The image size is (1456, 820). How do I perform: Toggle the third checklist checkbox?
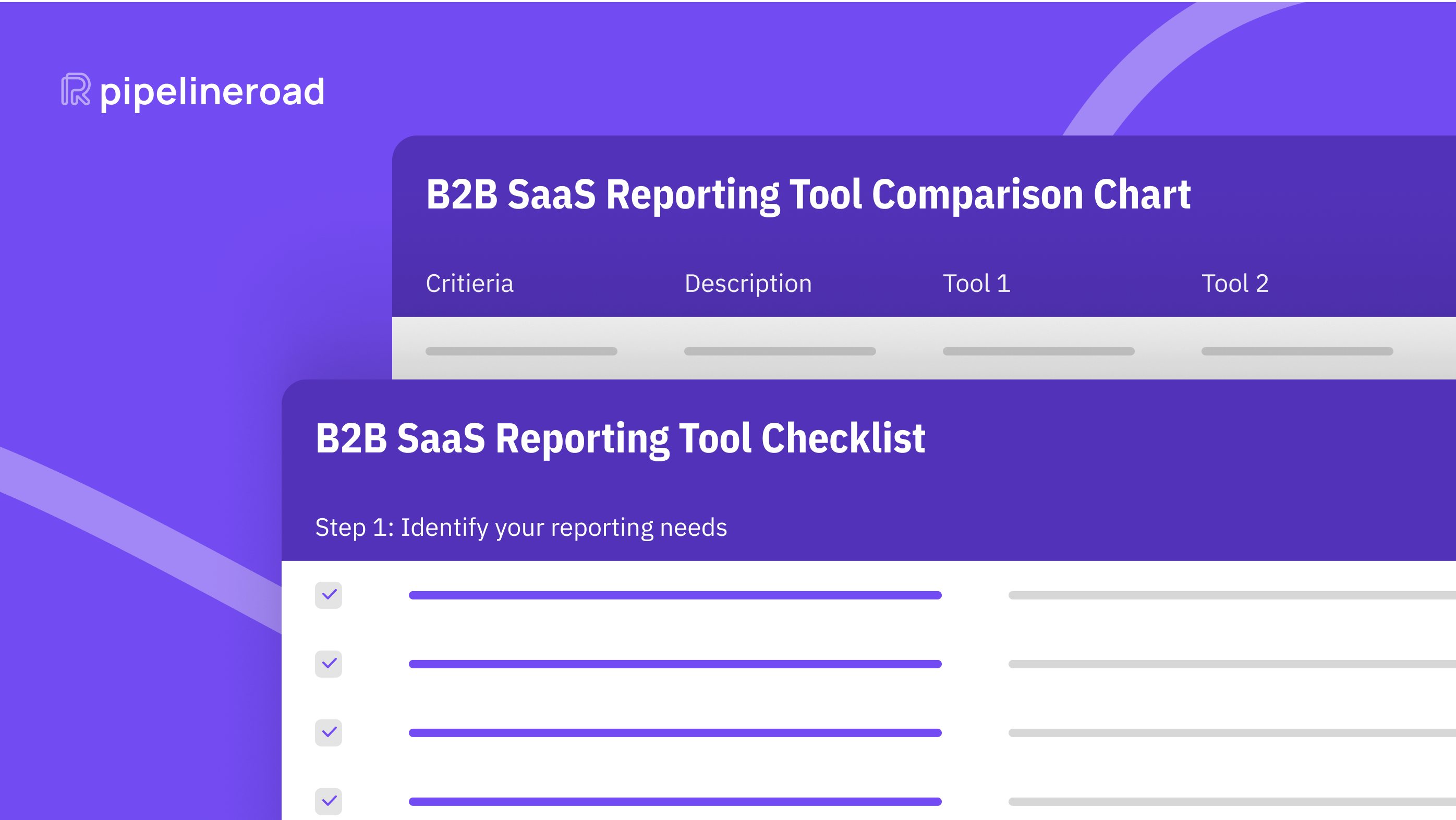point(329,732)
